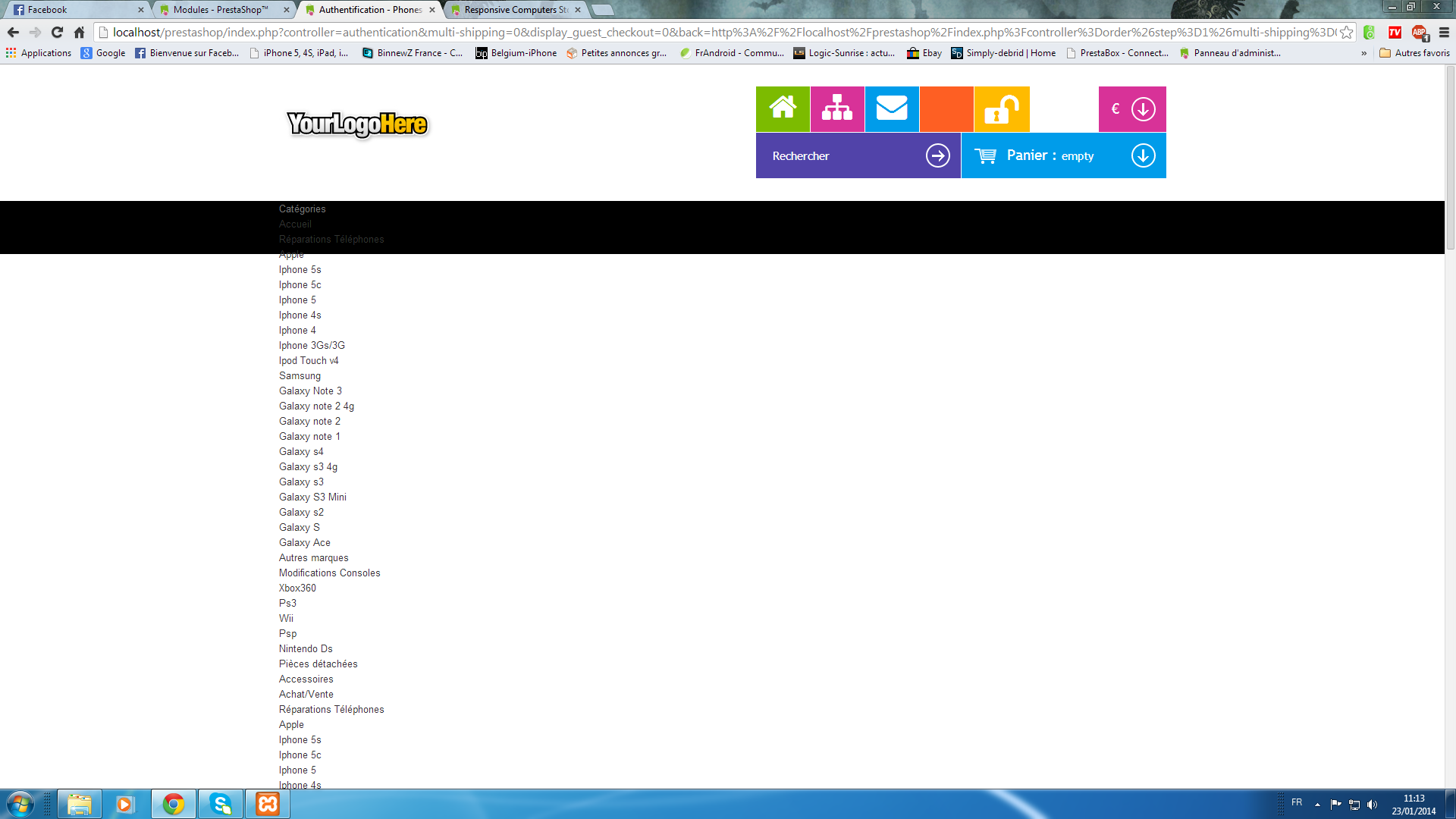This screenshot has height=819, width=1456.
Task: Click the plain orange tile
Action: click(946, 108)
